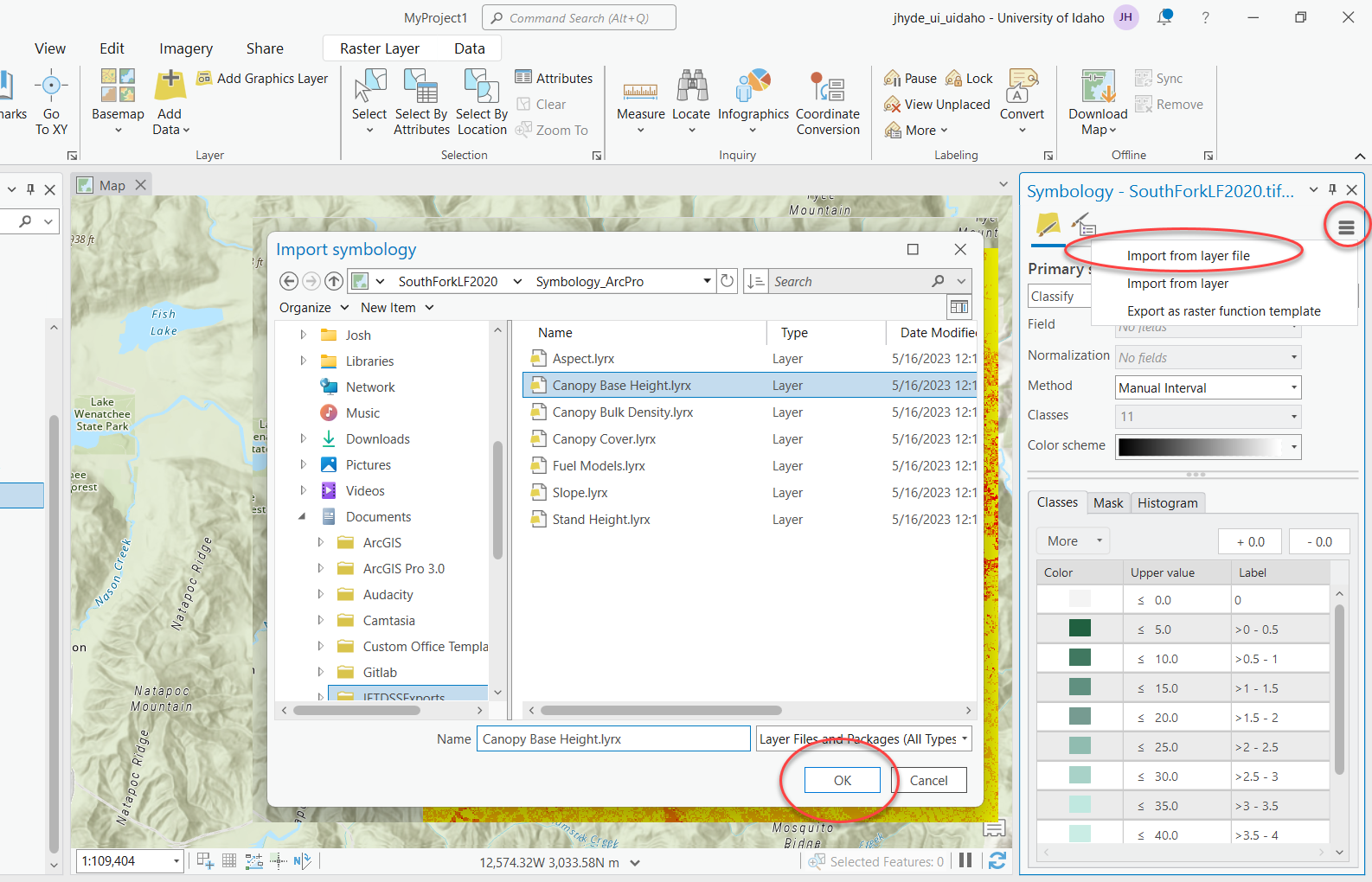
Task: Click the - 0.0 button
Action: coord(1319,541)
